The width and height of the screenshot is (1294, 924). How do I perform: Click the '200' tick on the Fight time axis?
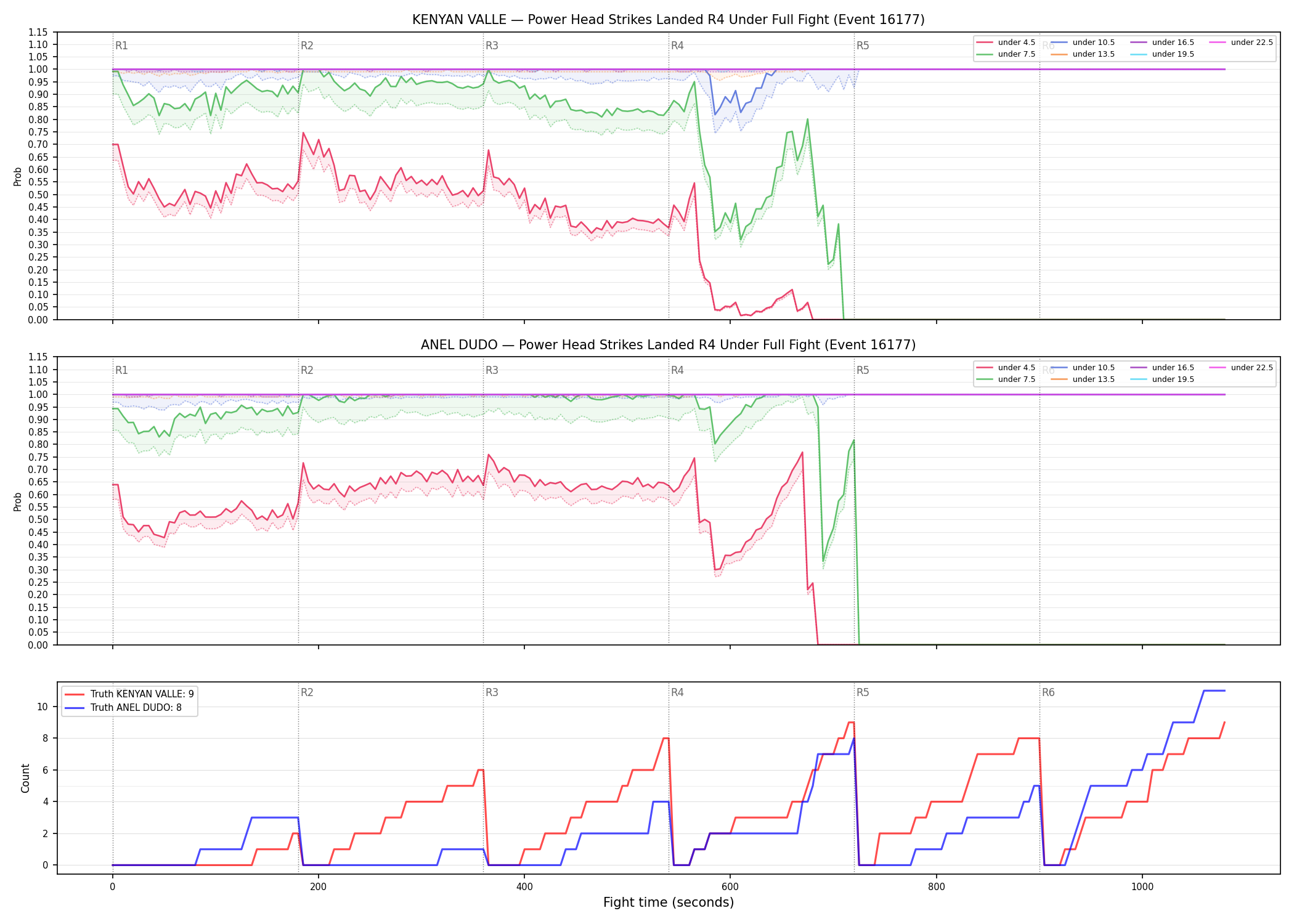(318, 887)
